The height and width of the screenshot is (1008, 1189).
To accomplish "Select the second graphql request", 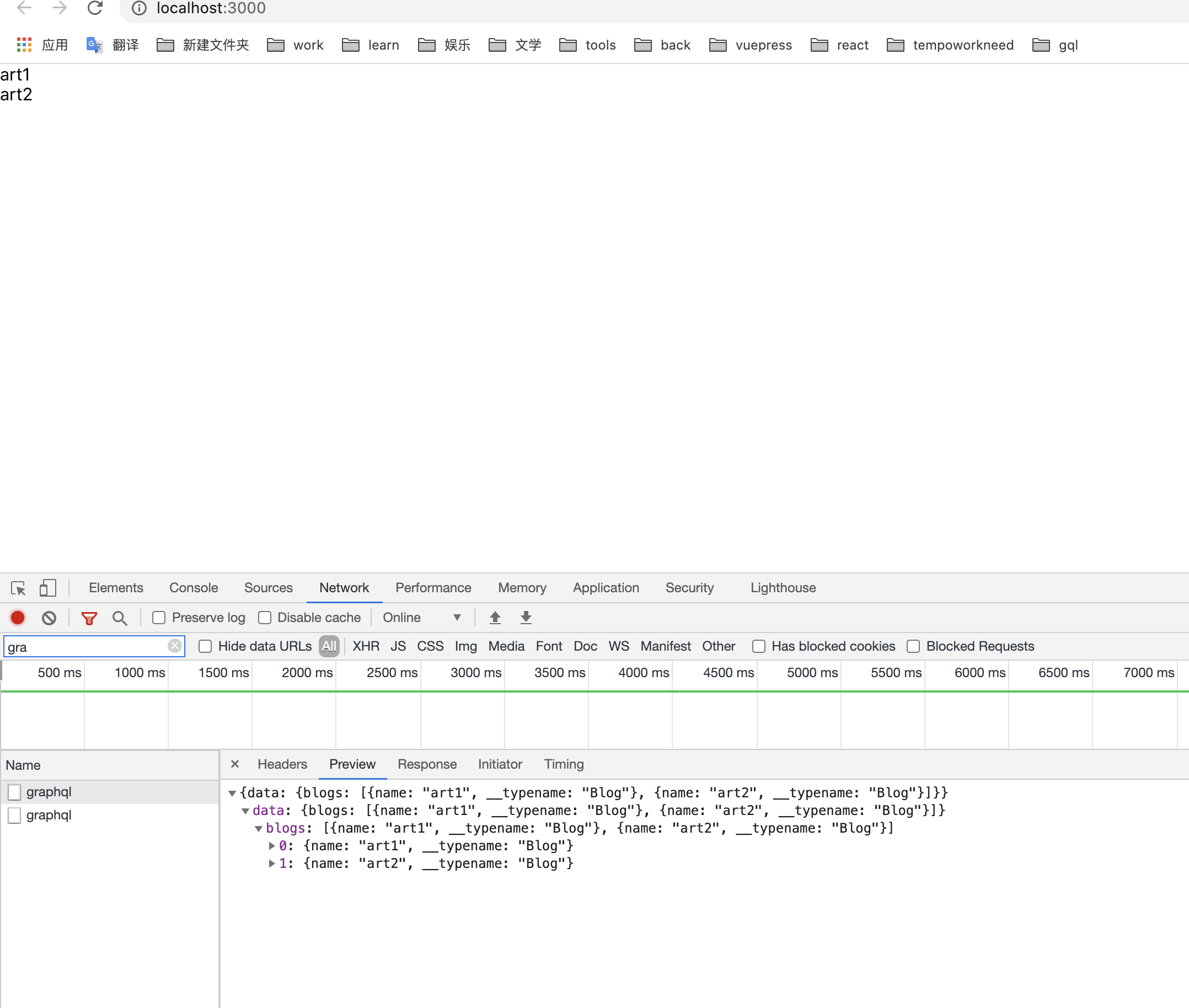I will pyautogui.click(x=49, y=815).
